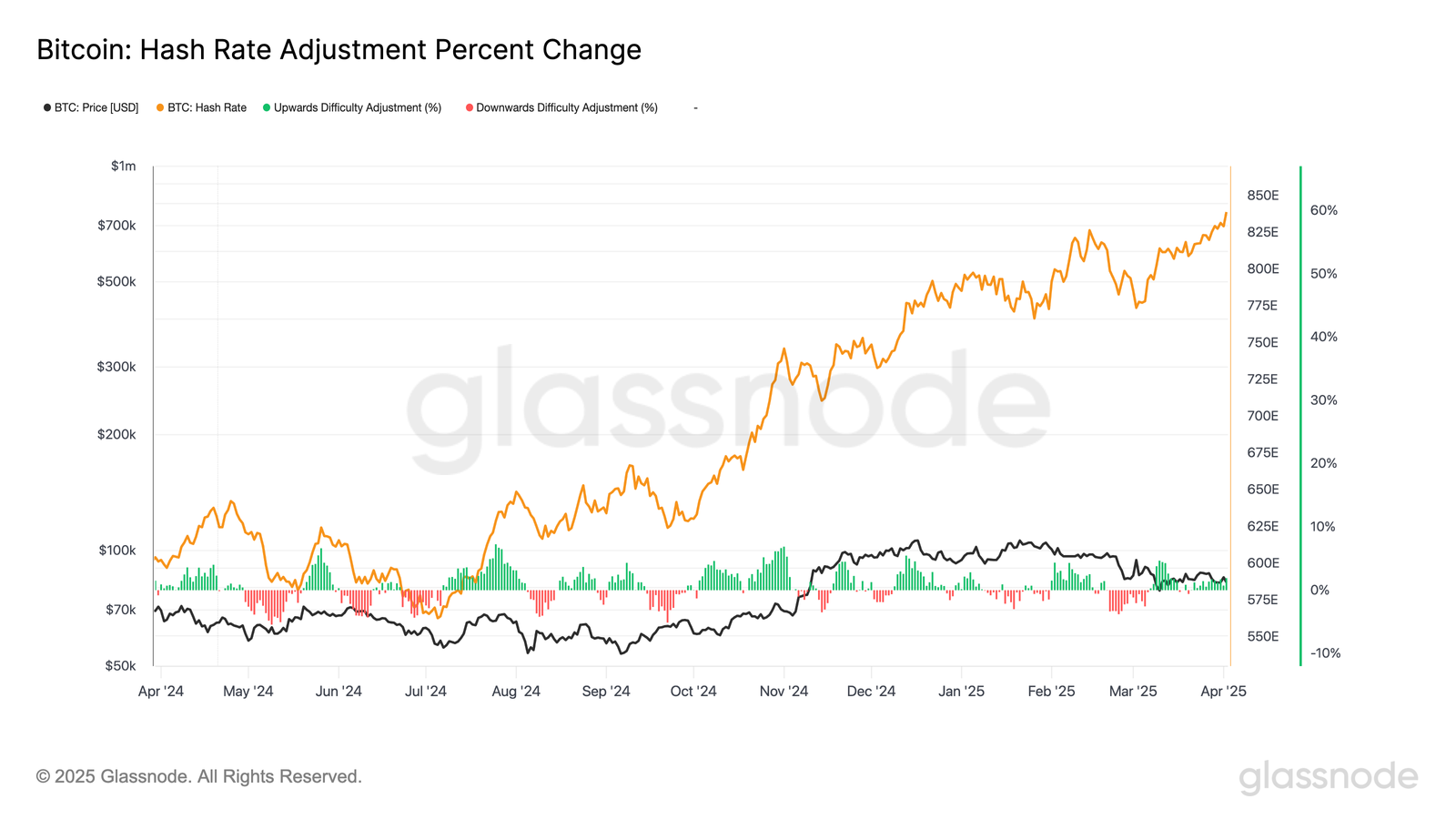Click the chart title Hash Rate Adjustment Percent Change
The image size is (1456, 819).
[x=339, y=50]
